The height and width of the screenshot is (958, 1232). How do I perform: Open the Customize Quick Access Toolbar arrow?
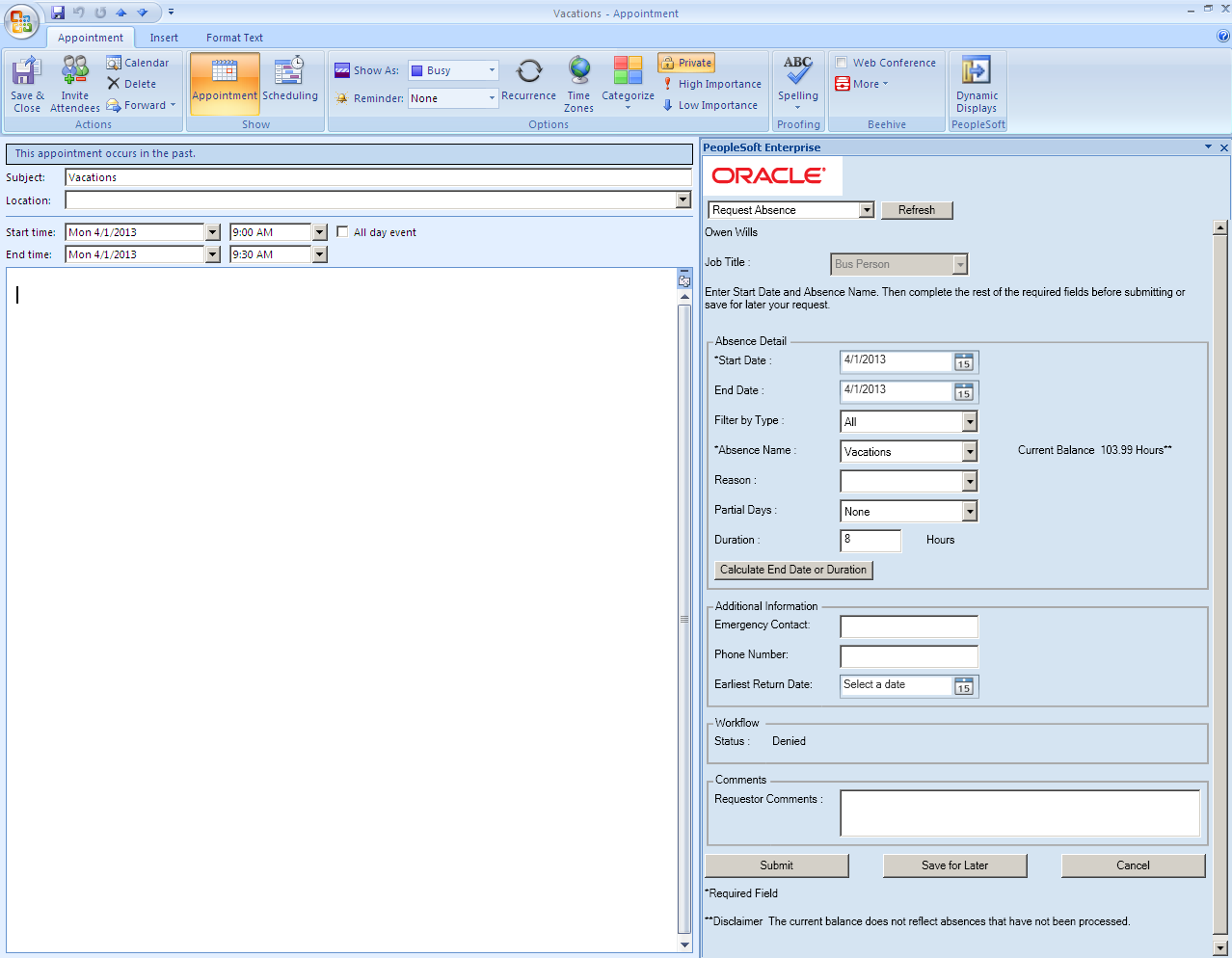pos(171,13)
